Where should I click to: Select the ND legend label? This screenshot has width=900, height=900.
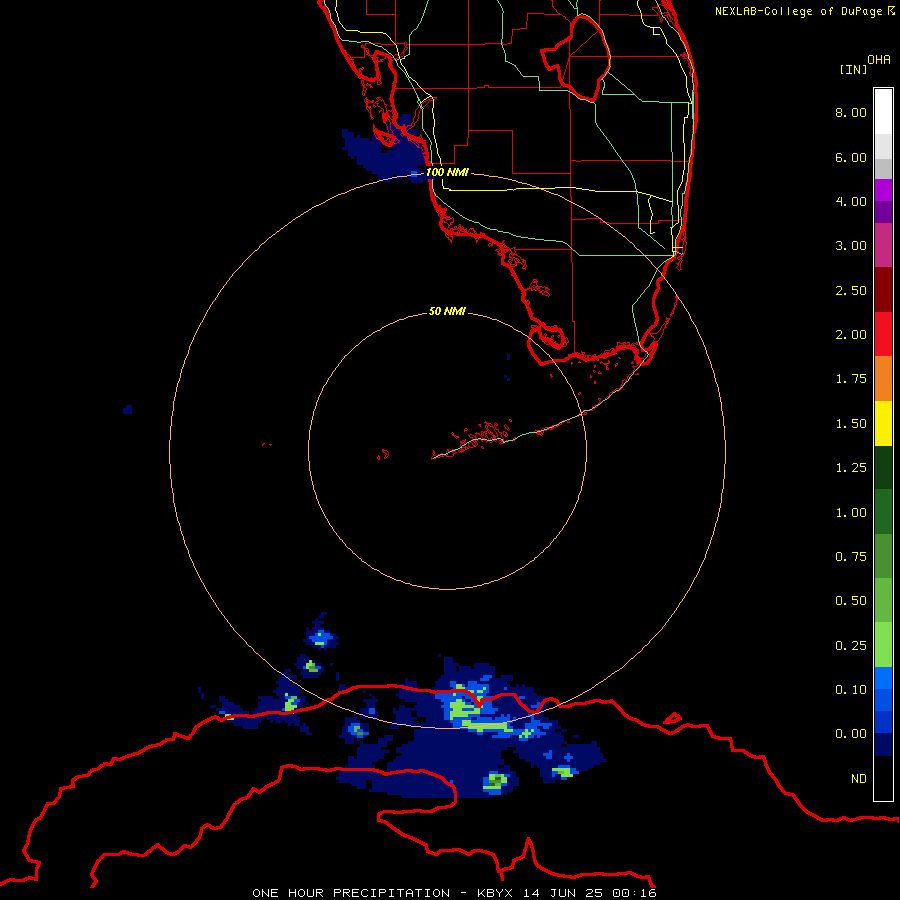[859, 779]
